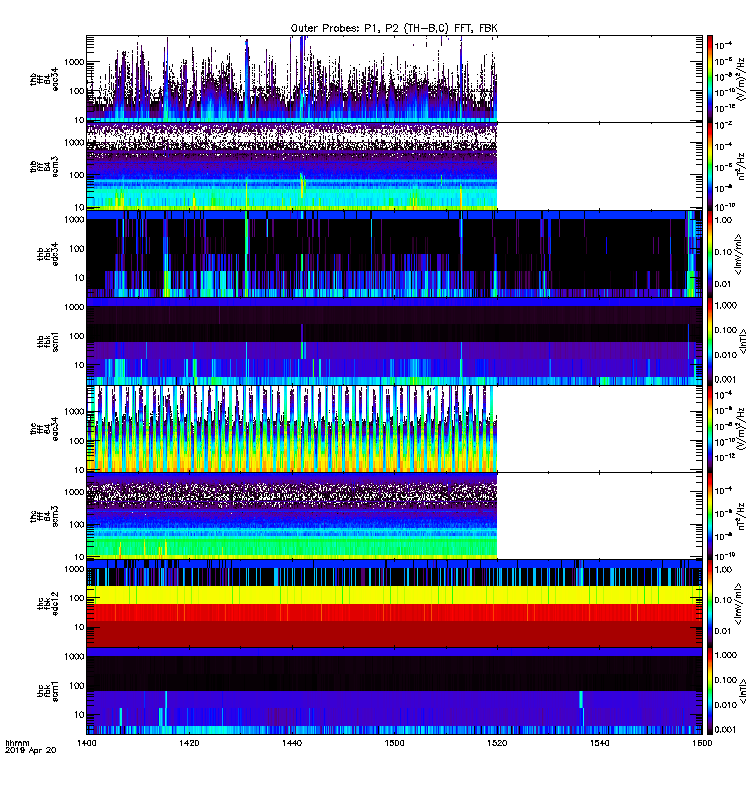Select the 'thc fbk scm1' panel label

[x=47, y=691]
